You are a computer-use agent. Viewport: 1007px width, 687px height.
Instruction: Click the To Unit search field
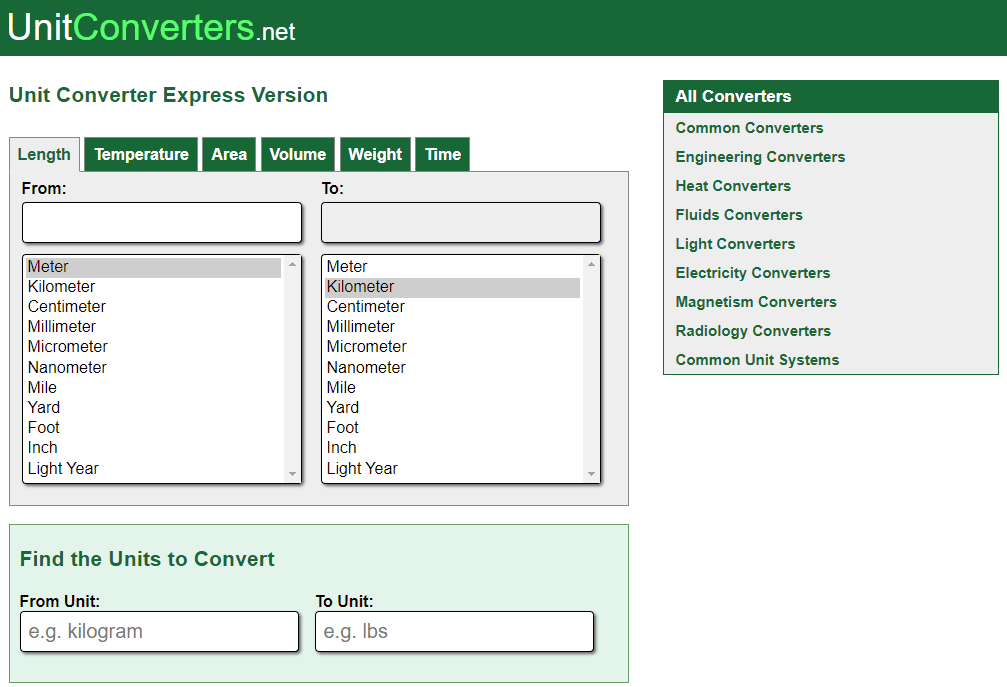click(455, 632)
